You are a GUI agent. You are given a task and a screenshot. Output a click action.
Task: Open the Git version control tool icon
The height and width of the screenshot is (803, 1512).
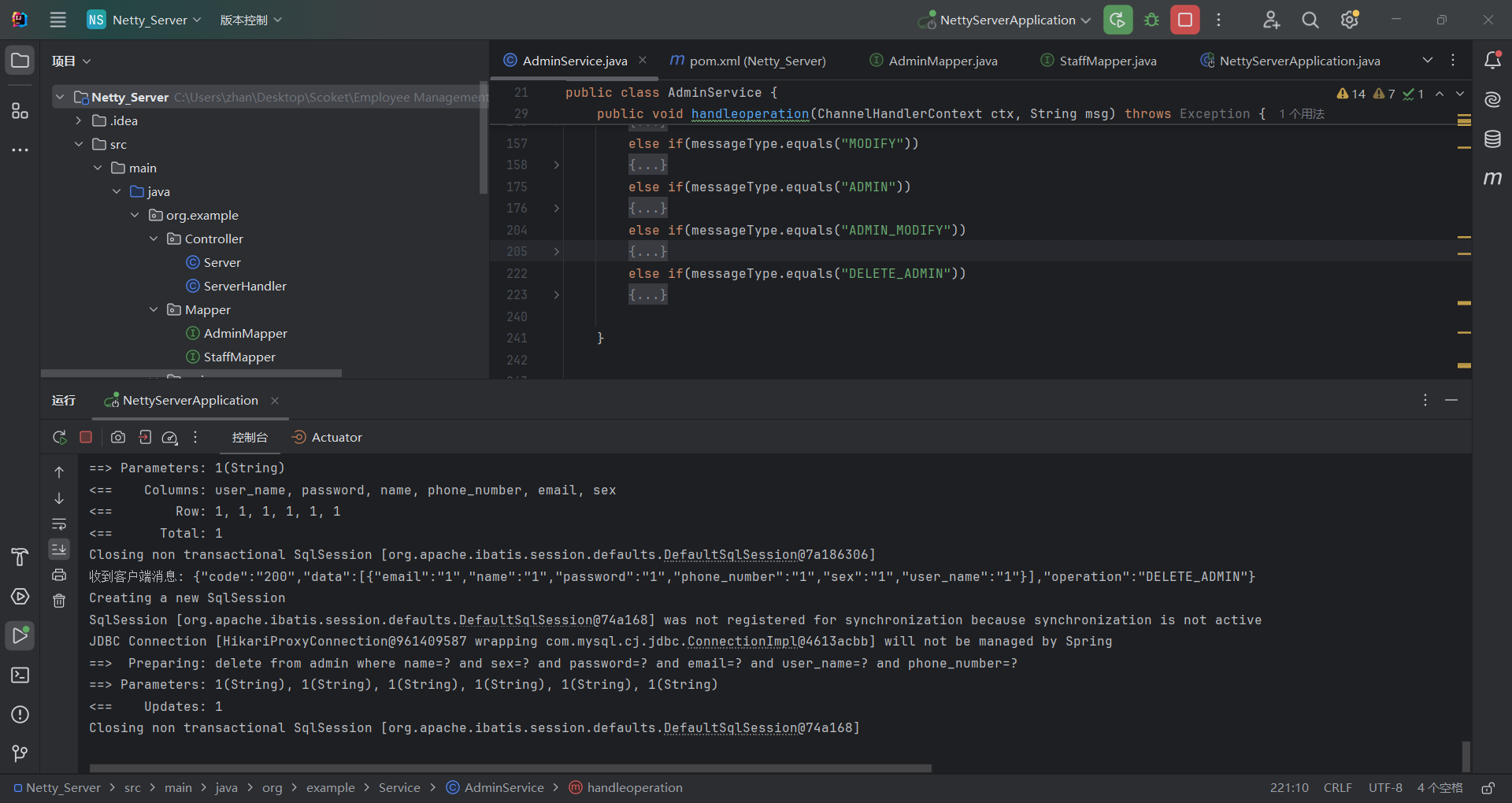coord(20,753)
